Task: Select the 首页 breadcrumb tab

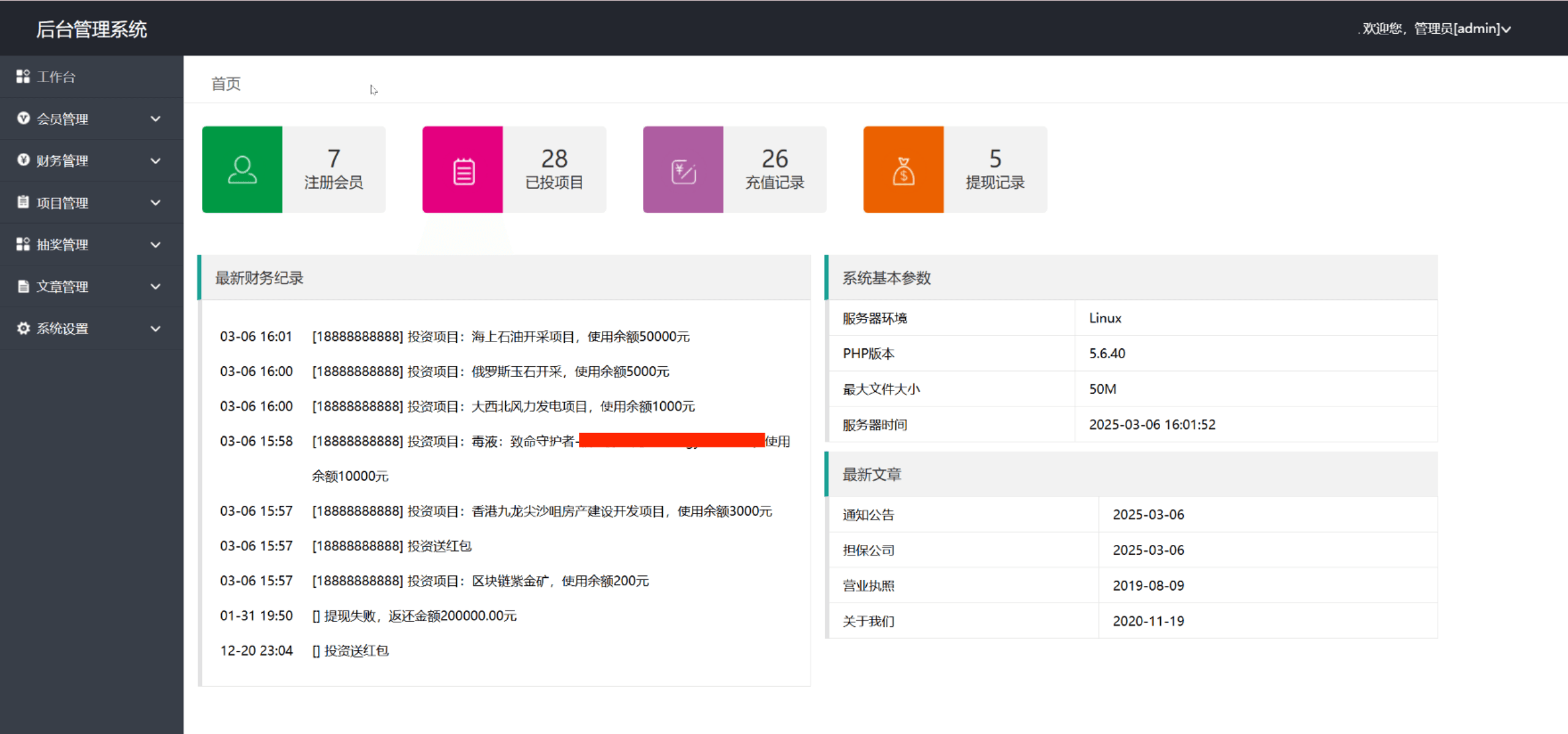Action: (x=226, y=84)
